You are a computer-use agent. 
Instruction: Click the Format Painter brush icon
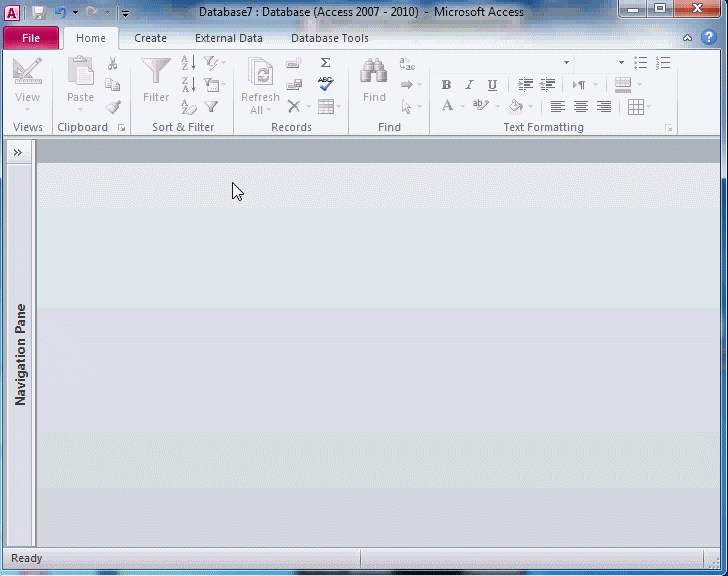click(113, 106)
